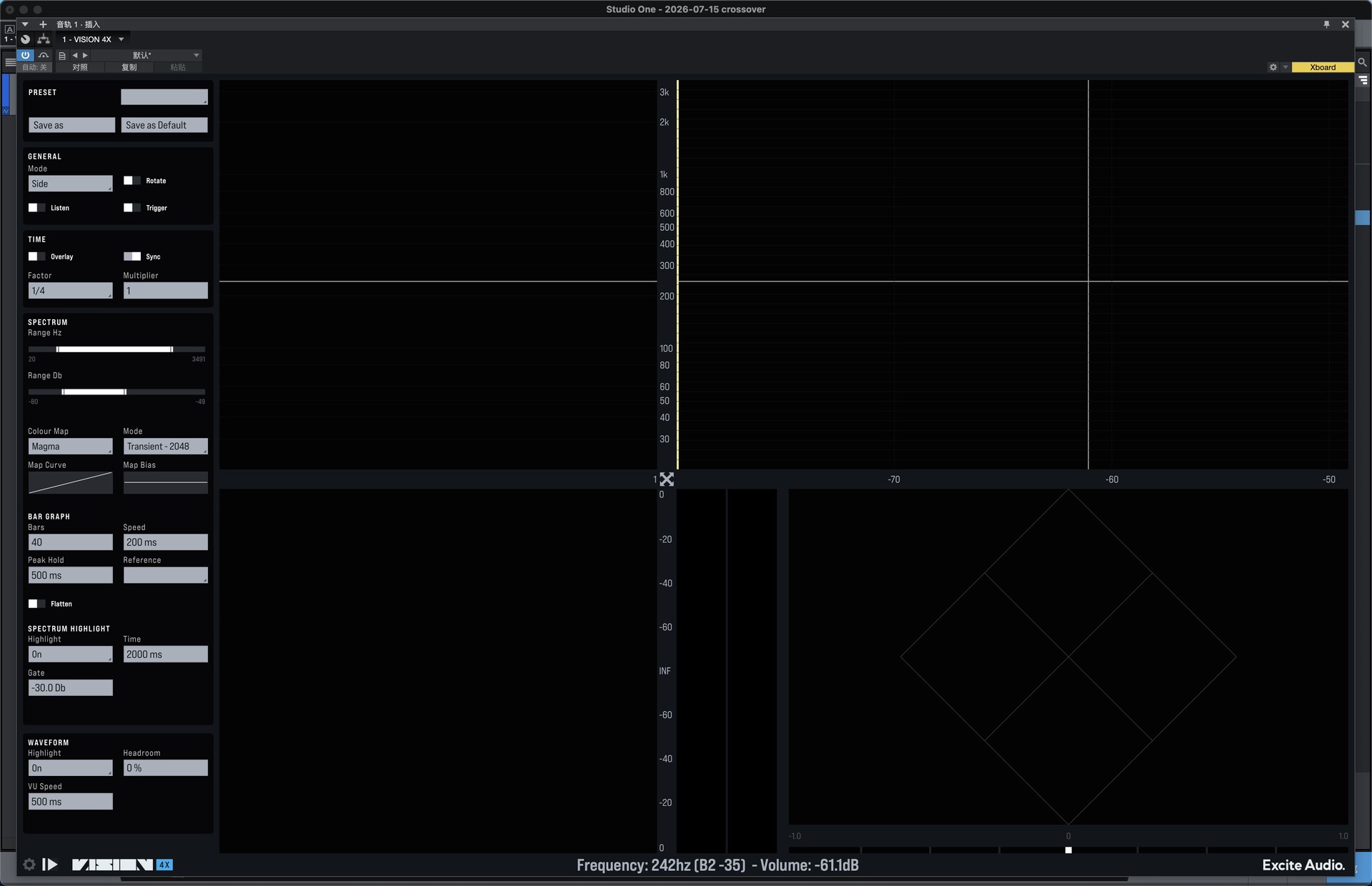Click the Excite Audio logo

pyautogui.click(x=1303, y=865)
